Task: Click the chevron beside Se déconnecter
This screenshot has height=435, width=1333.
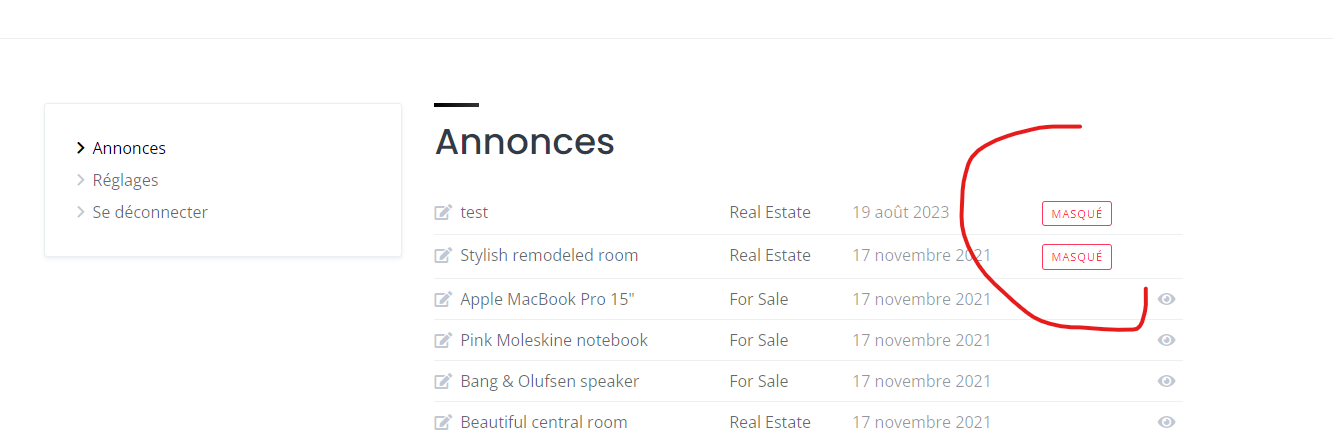Action: tap(81, 212)
